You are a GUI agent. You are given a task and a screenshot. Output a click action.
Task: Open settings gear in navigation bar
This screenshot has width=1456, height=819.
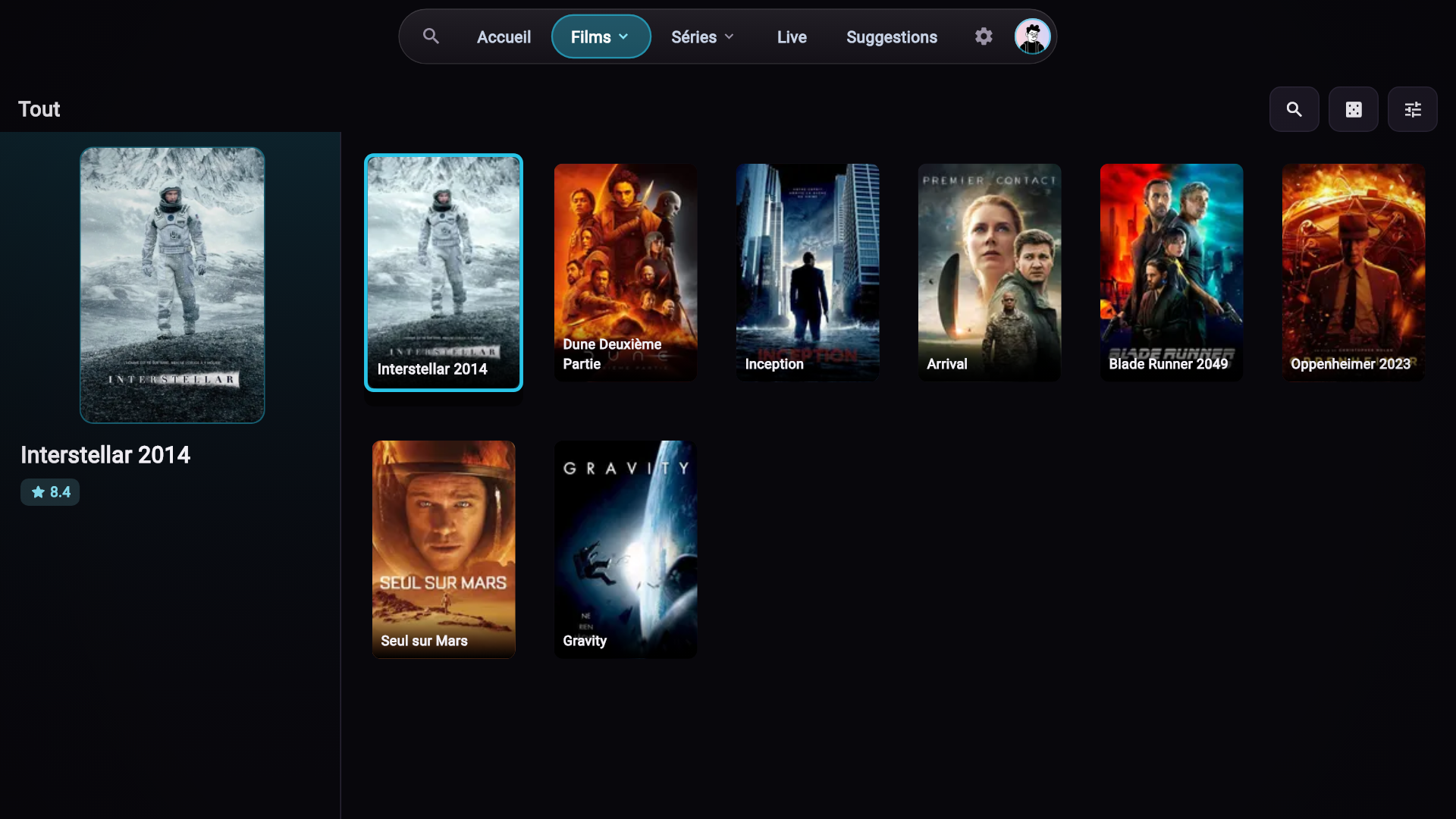[x=984, y=36]
